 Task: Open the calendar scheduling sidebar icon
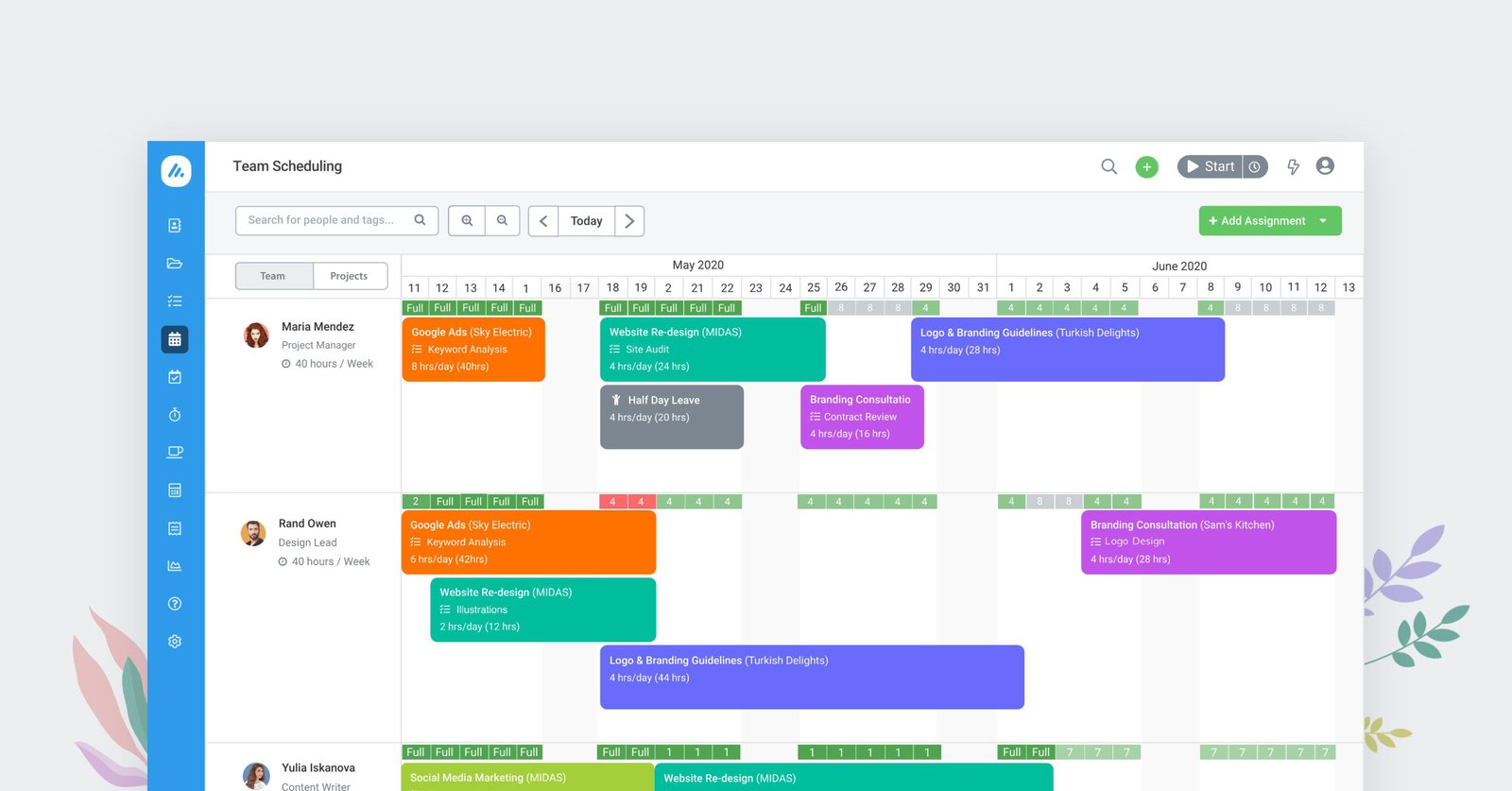coord(175,339)
